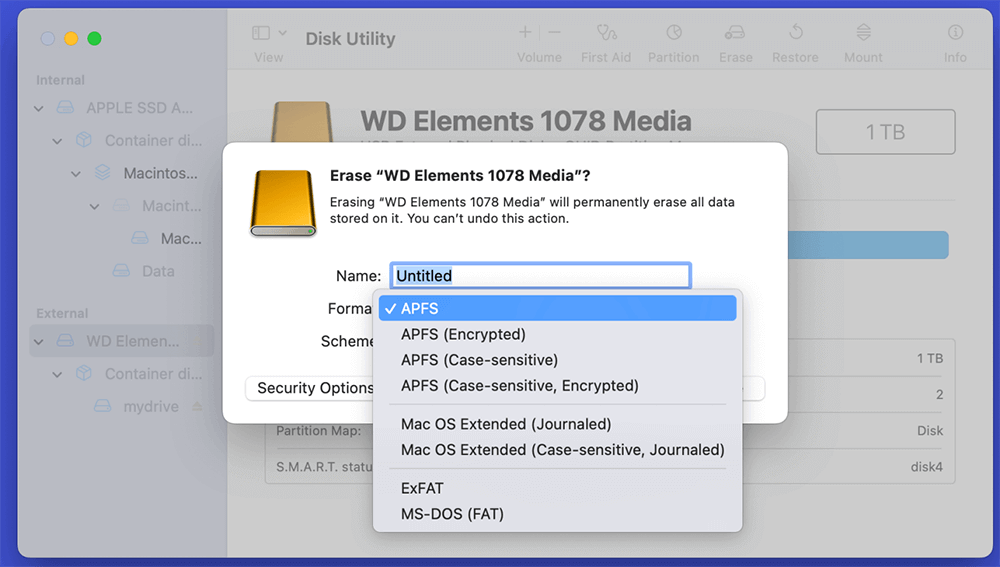Choose APFS (Case-sensitive) format
Image resolution: width=1000 pixels, height=567 pixels.
coord(557,360)
